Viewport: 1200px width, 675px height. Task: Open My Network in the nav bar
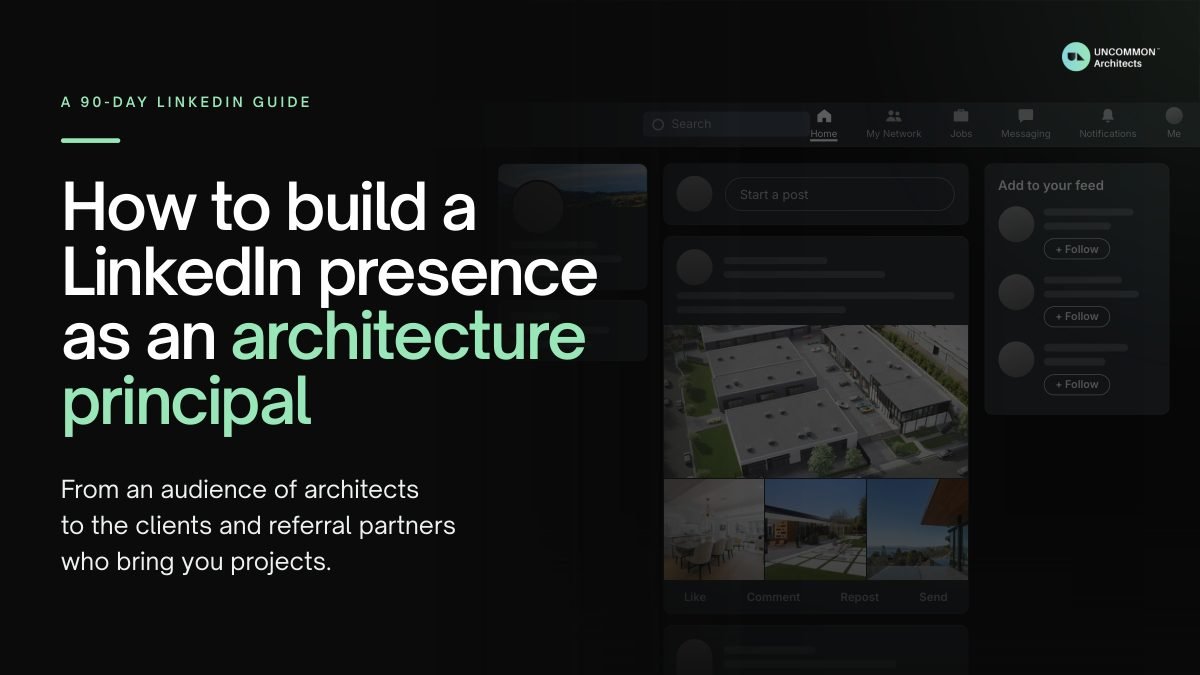coord(894,124)
